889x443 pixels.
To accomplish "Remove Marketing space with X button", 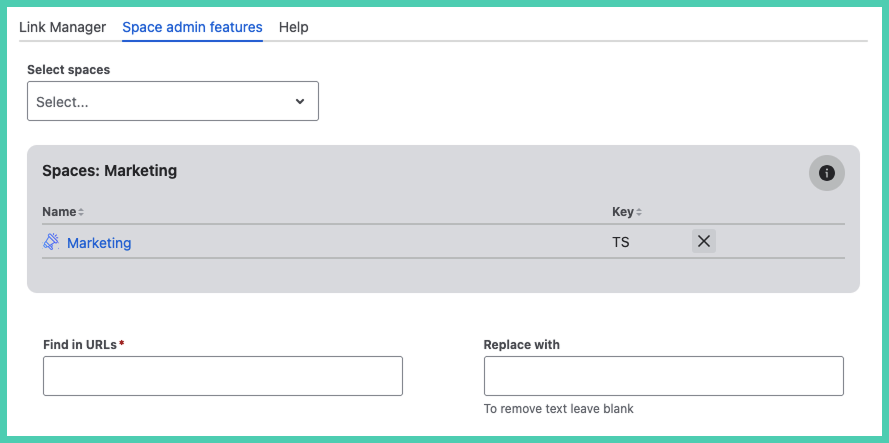I will click(x=704, y=241).
